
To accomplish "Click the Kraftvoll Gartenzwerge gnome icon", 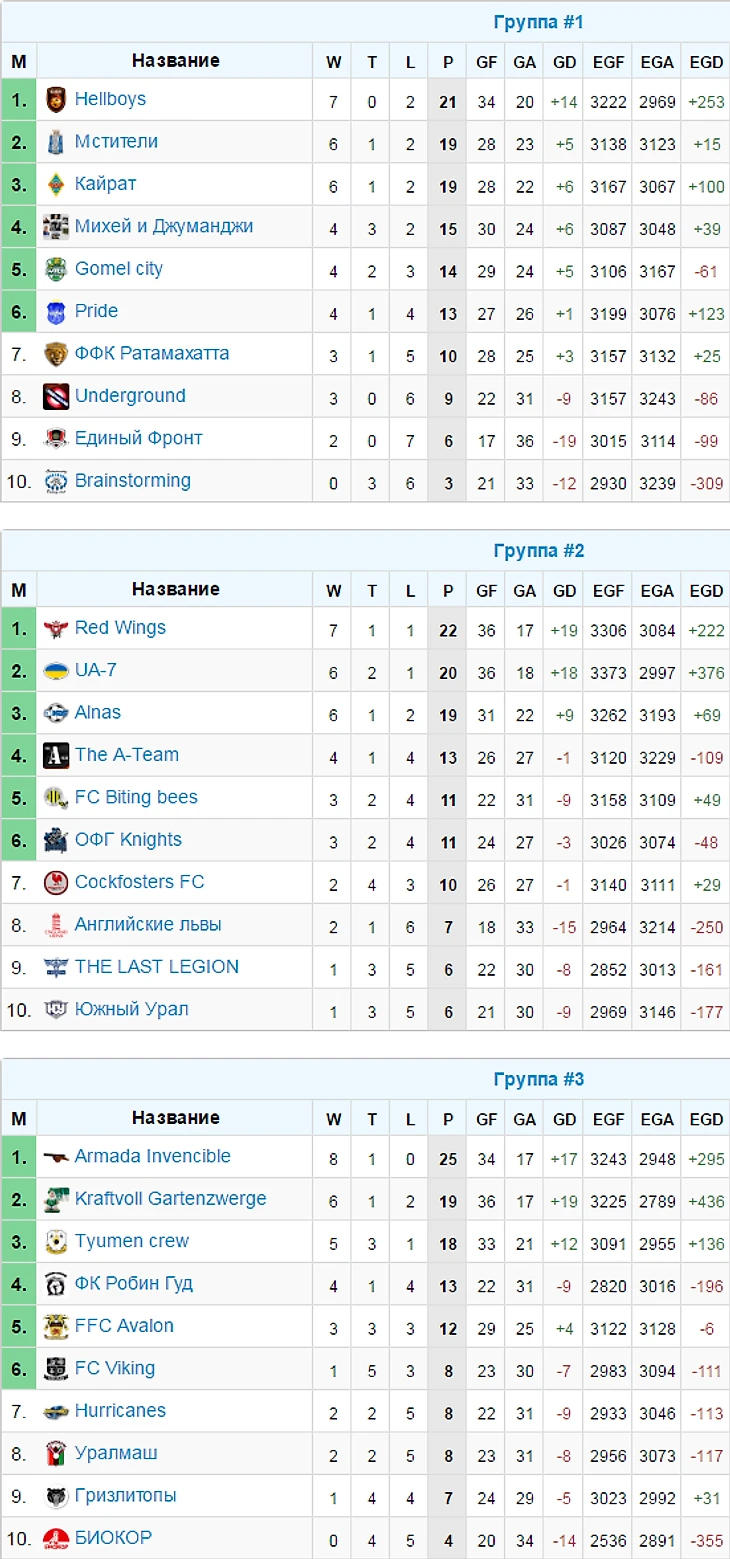I will pos(56,1200).
